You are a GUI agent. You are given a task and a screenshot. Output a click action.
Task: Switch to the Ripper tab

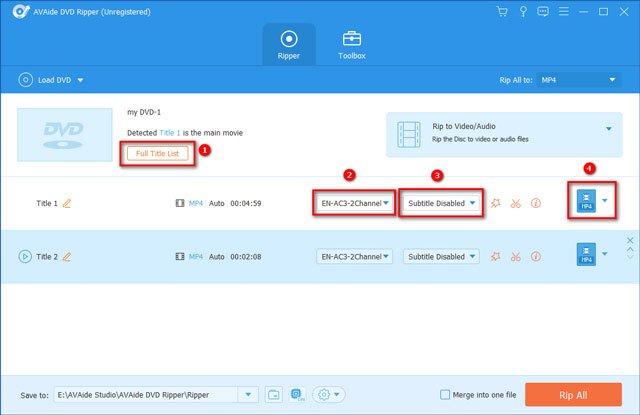(289, 45)
